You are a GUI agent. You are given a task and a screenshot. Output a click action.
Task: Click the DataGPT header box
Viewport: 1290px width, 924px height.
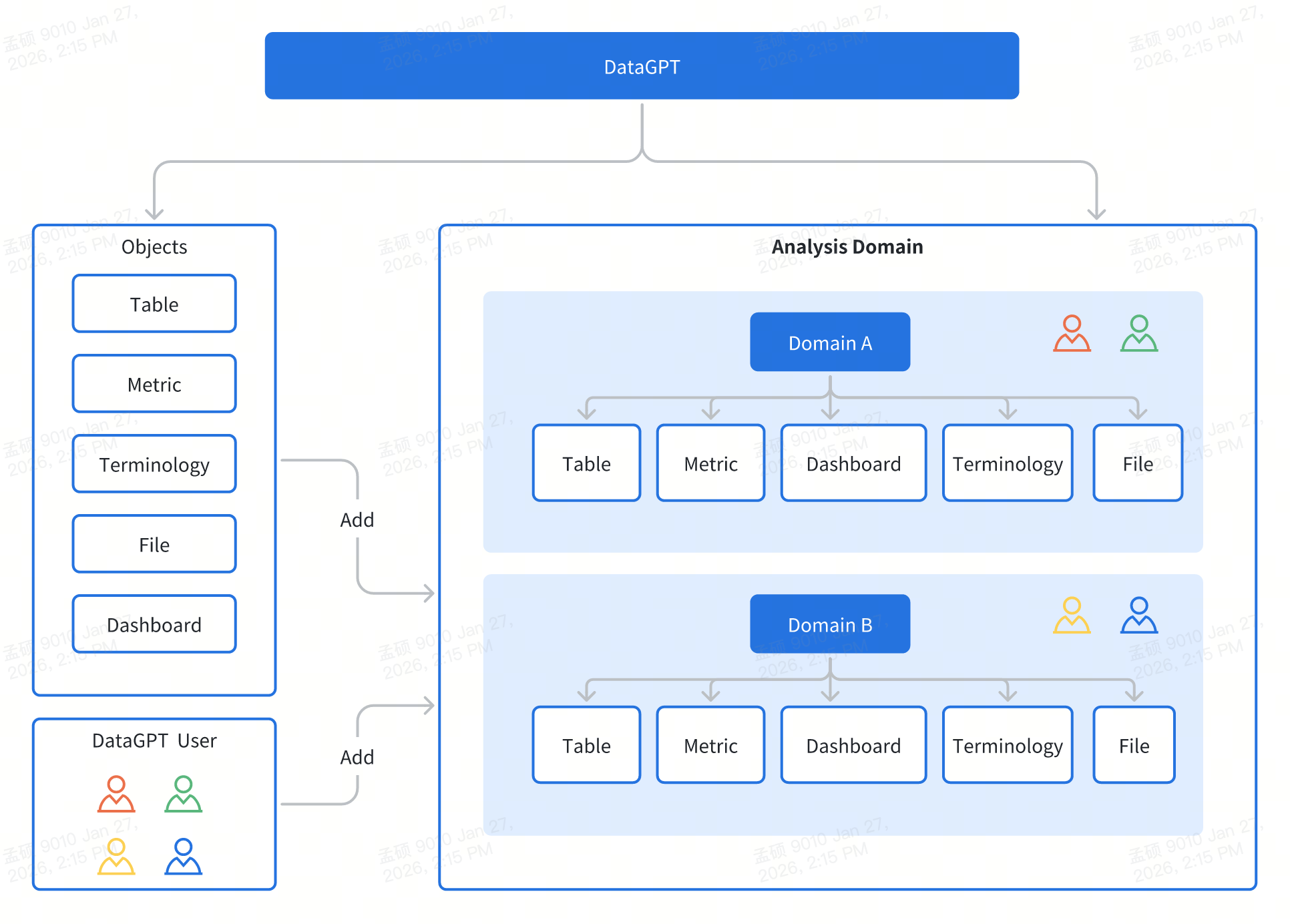click(x=641, y=66)
